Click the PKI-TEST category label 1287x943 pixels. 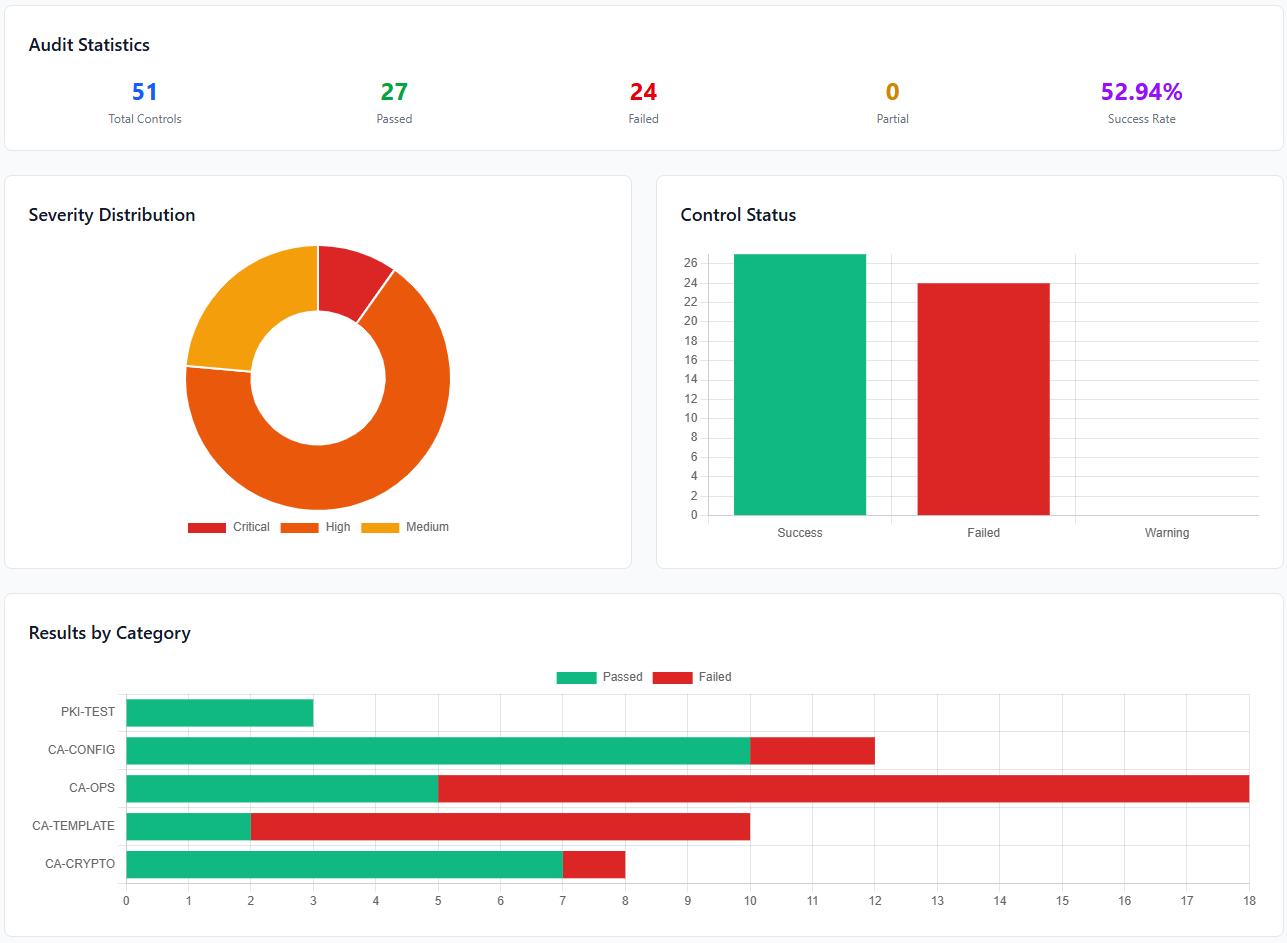pos(88,713)
